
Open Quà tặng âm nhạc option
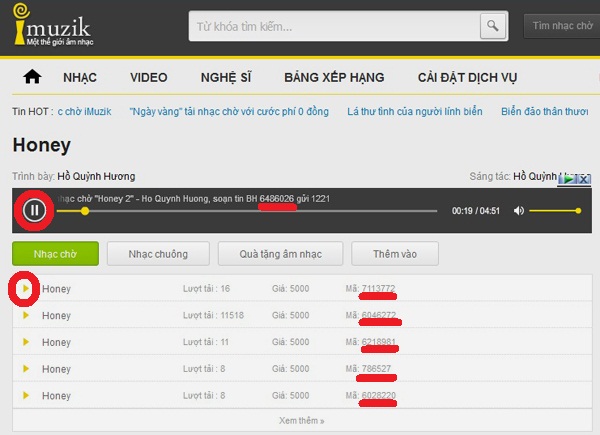pos(280,254)
